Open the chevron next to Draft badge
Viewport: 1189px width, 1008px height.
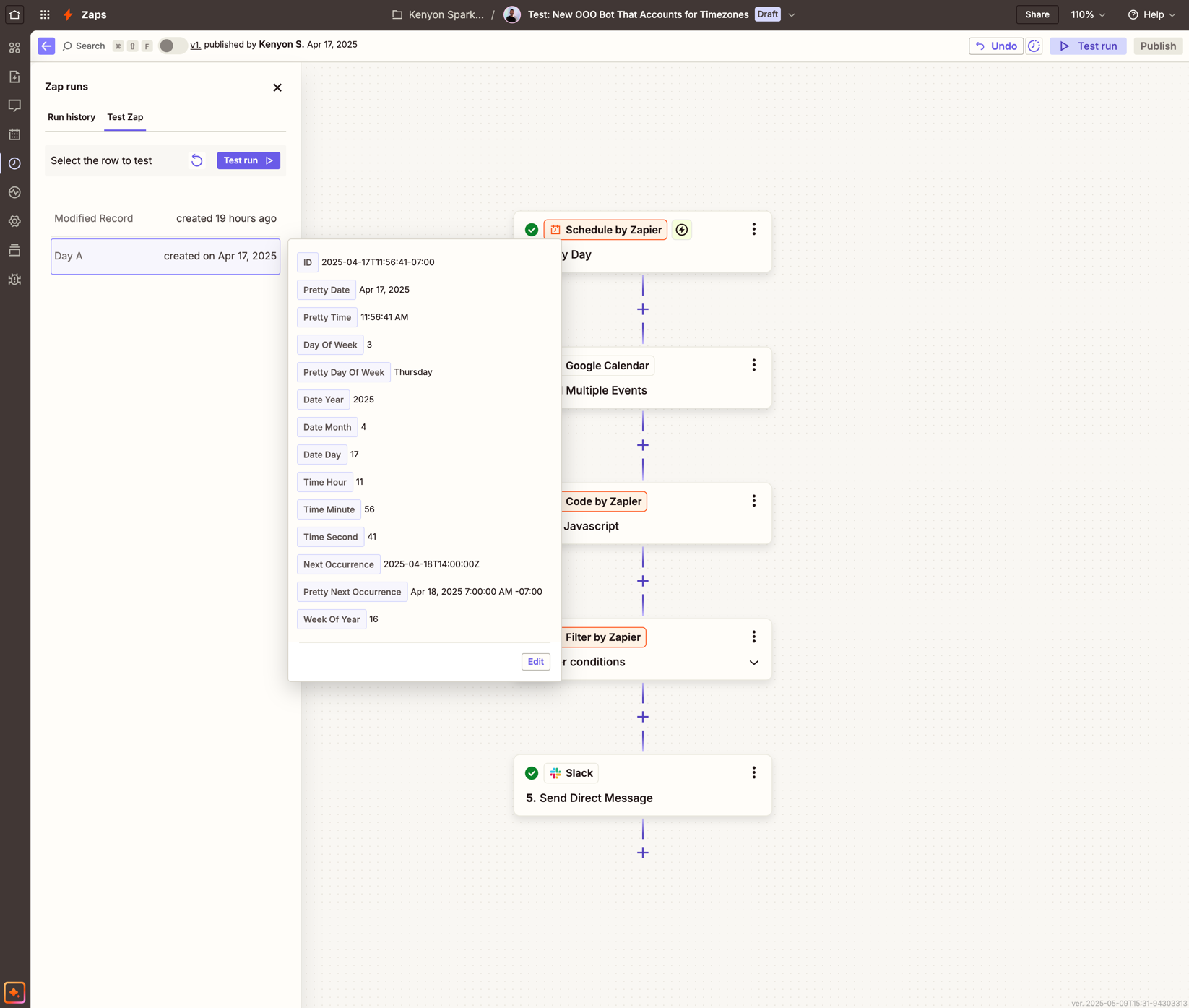(792, 14)
